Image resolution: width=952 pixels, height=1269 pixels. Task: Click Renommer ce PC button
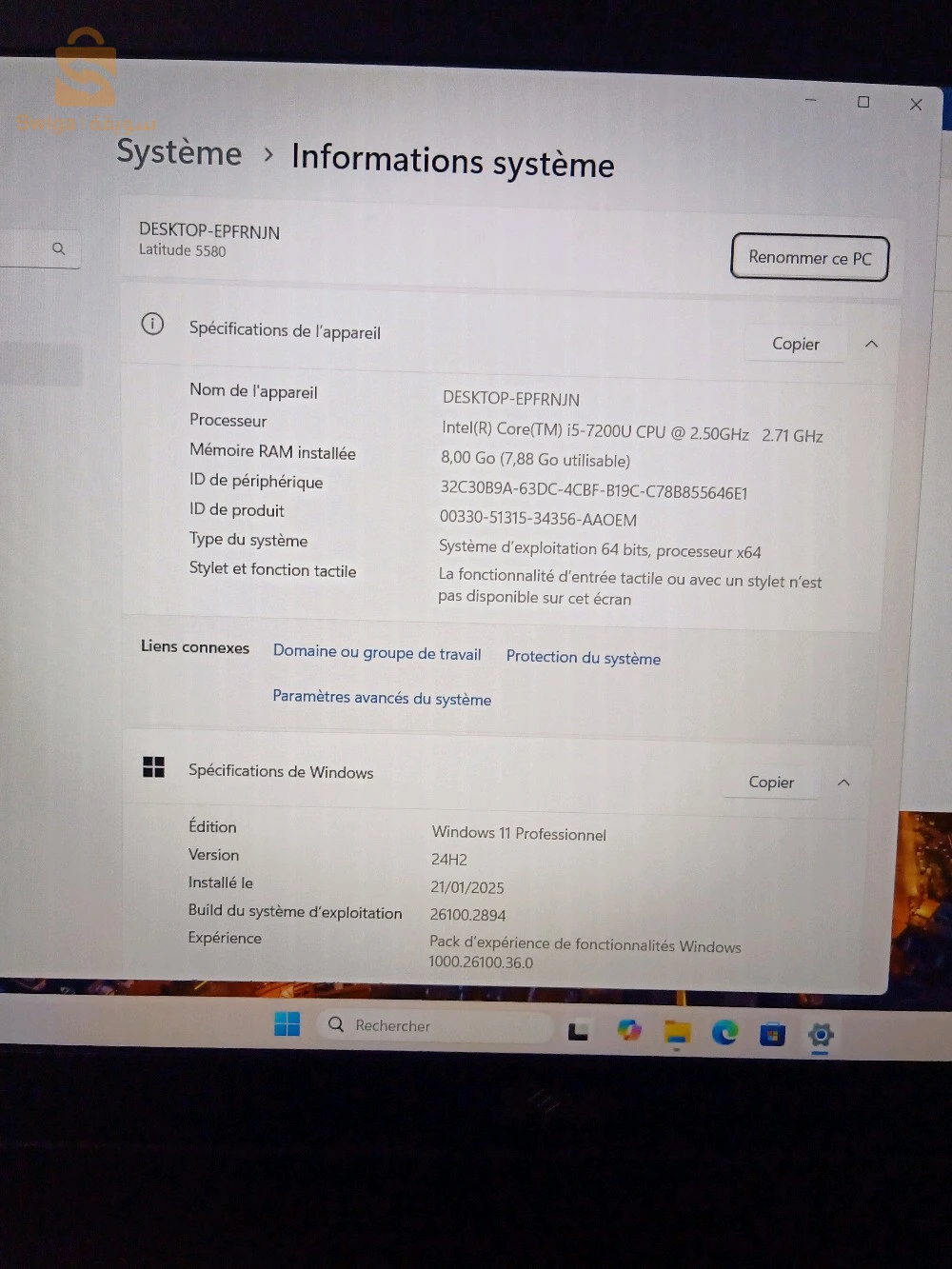click(810, 258)
